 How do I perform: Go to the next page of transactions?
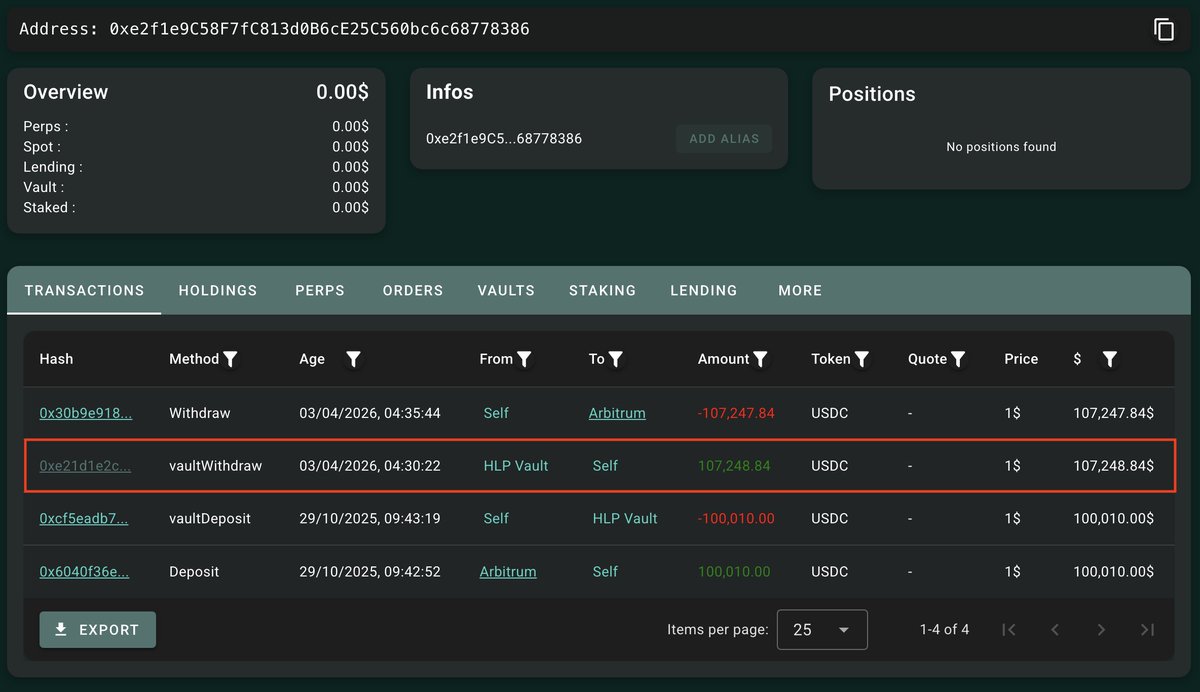tap(1101, 630)
